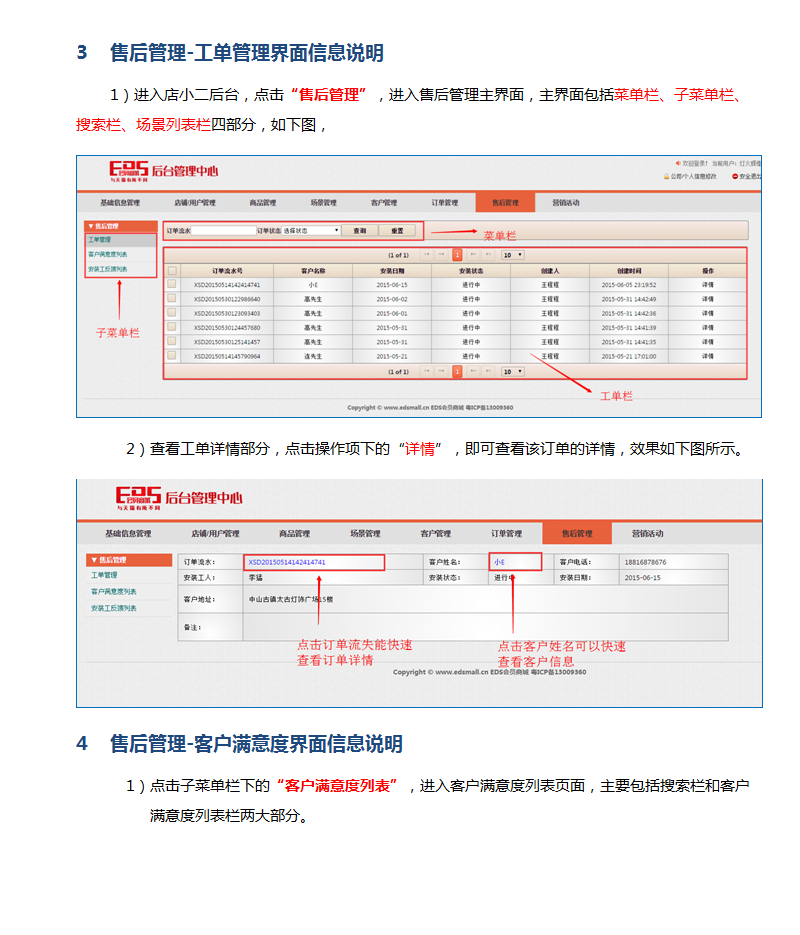Check the row for order XSD20150530122986640
800x935 pixels.
pos(172,298)
